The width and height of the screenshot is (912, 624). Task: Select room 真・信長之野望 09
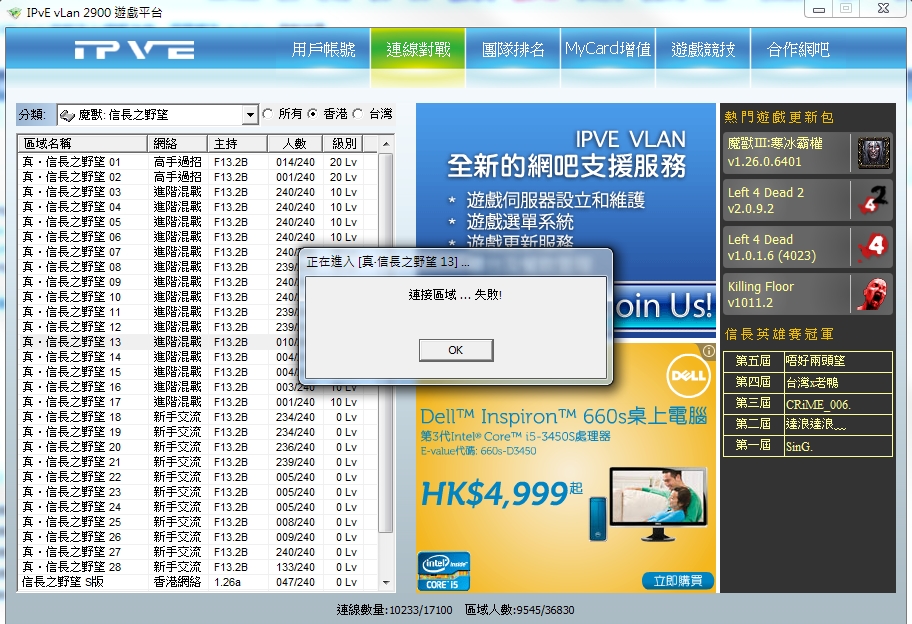point(158,282)
